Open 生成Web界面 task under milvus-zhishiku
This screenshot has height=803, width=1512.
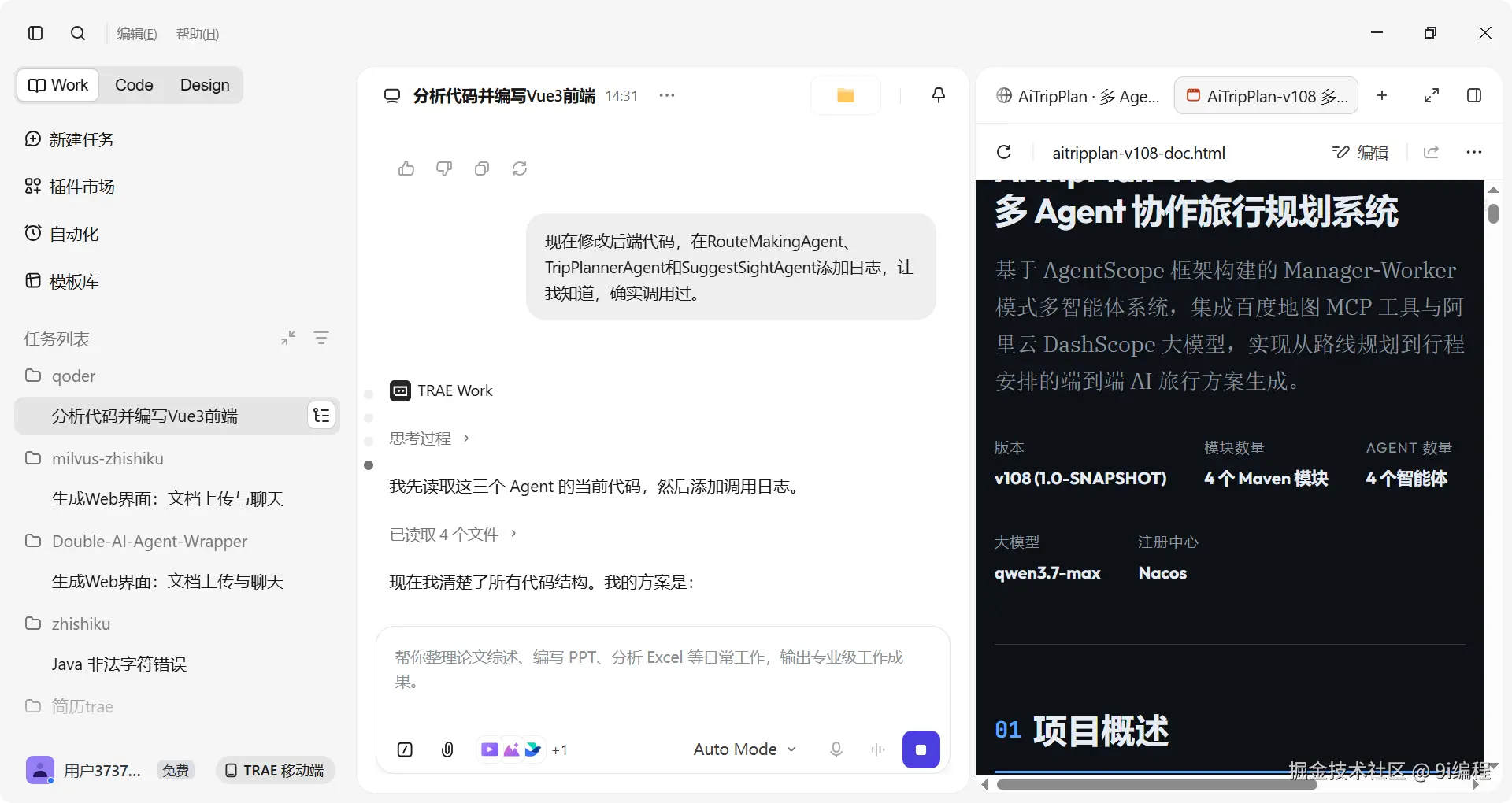pos(168,498)
